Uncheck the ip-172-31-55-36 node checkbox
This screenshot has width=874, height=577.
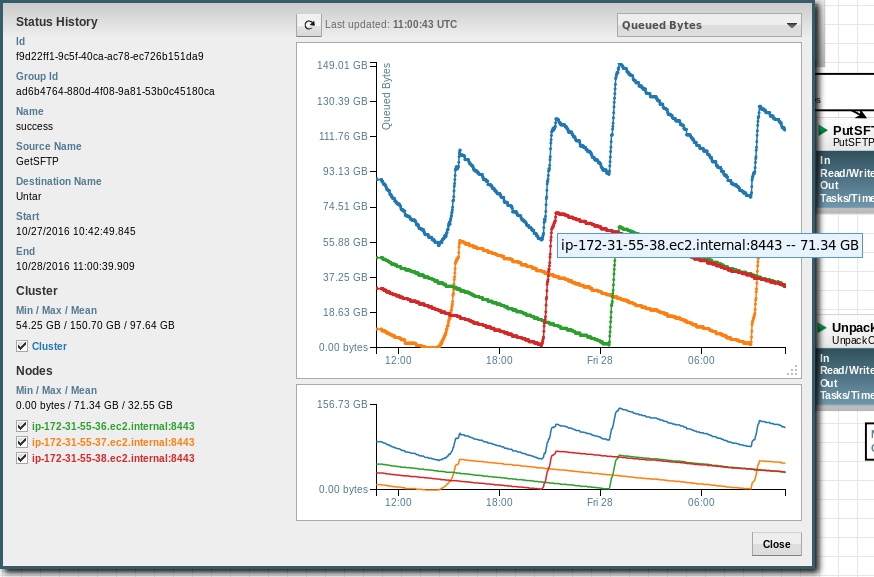[x=22, y=426]
